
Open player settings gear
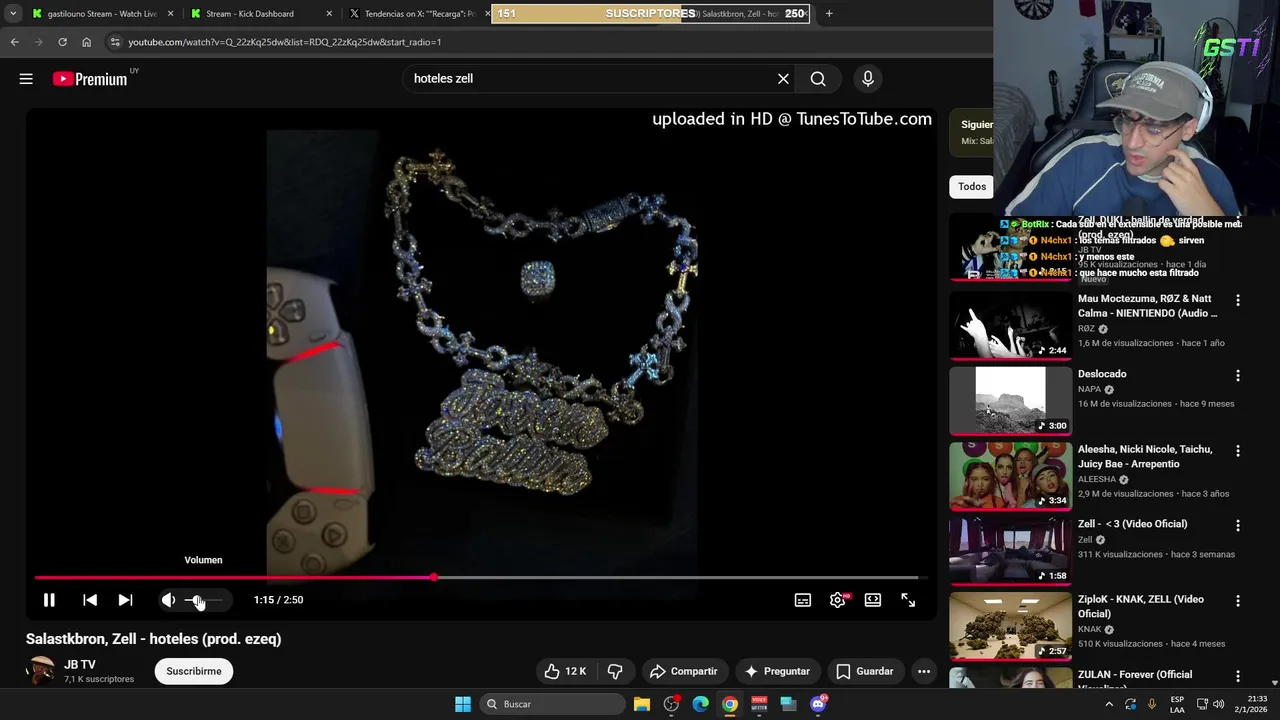click(838, 600)
